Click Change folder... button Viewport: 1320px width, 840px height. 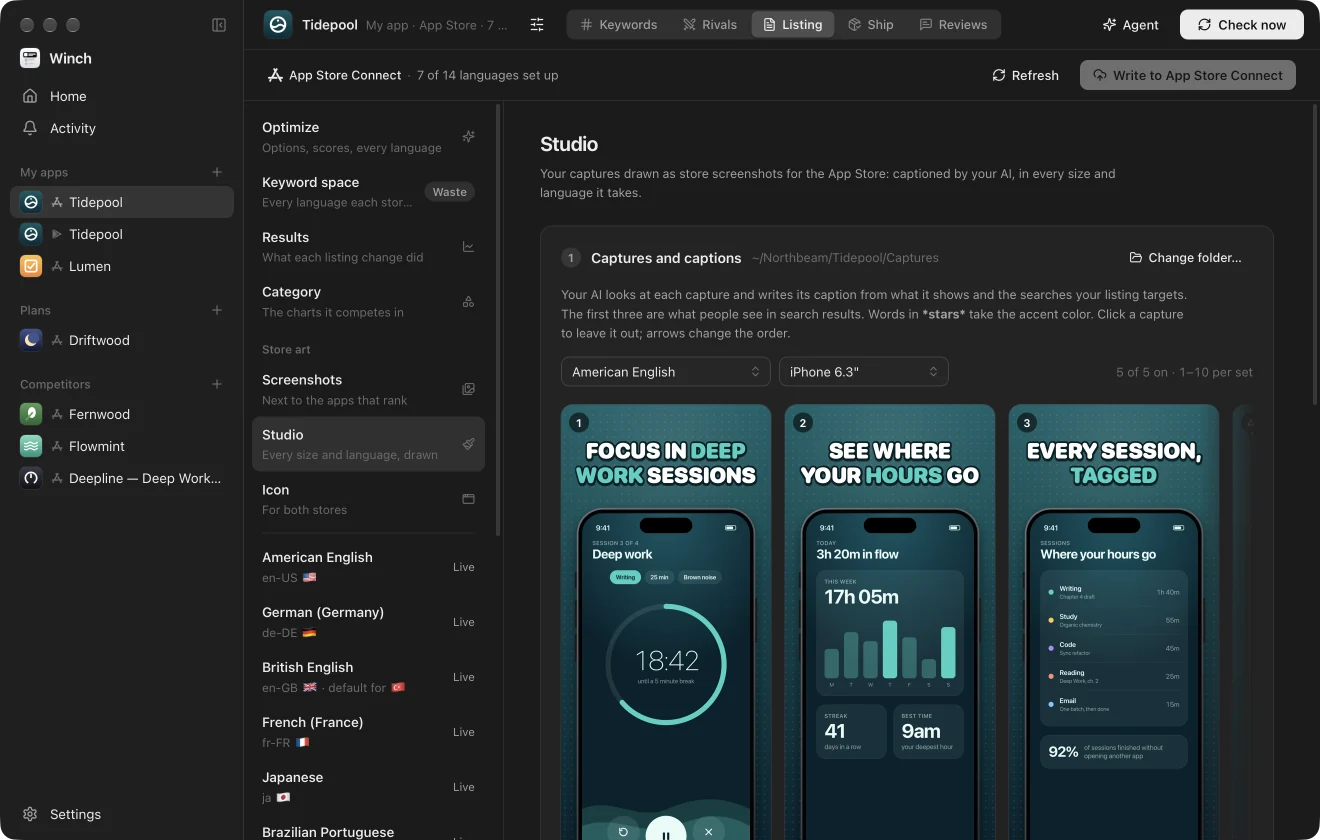tap(1186, 258)
